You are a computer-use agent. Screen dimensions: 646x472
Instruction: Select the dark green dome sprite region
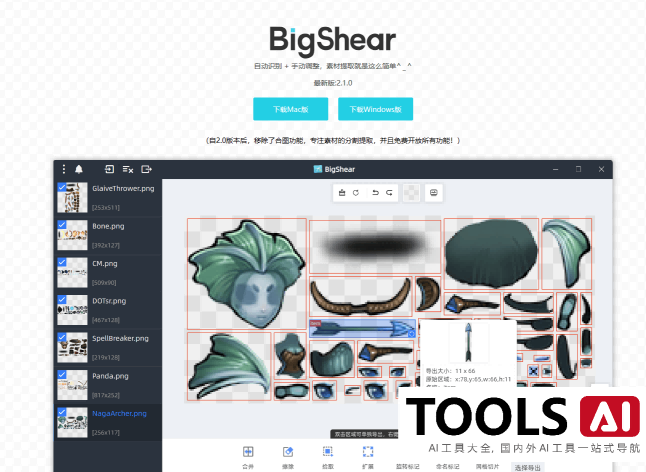click(x=491, y=253)
